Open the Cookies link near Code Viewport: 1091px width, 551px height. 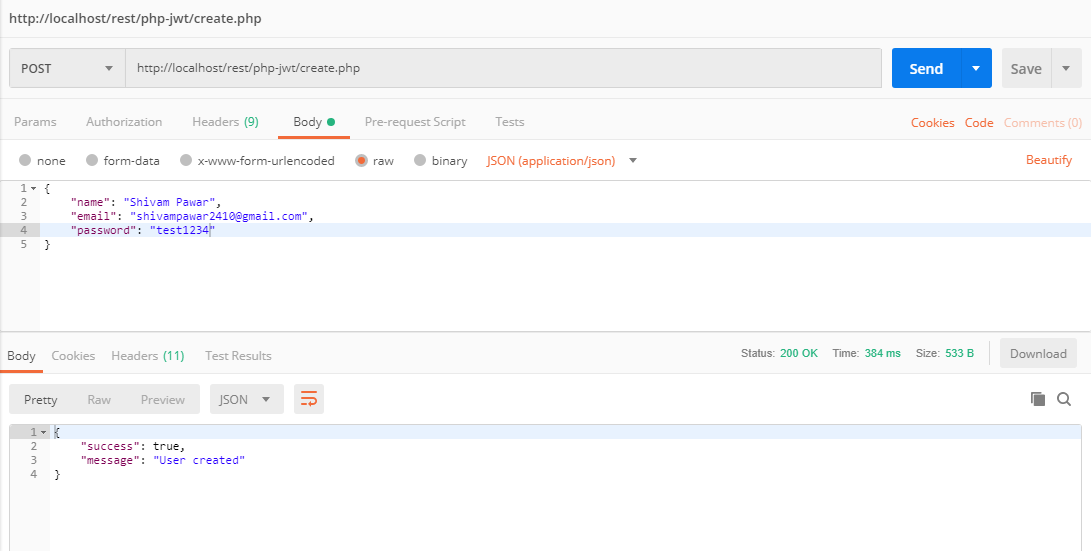(932, 122)
